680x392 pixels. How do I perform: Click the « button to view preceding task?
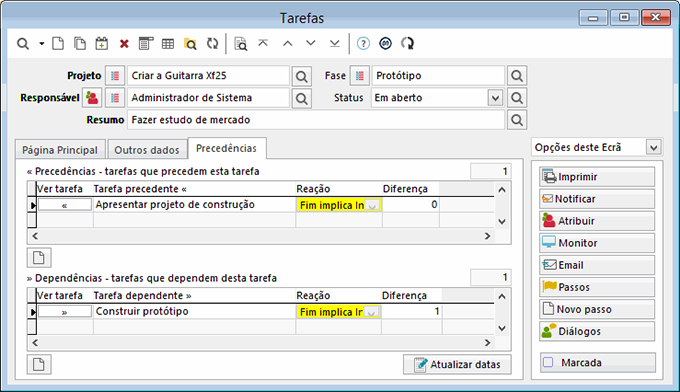pos(65,205)
